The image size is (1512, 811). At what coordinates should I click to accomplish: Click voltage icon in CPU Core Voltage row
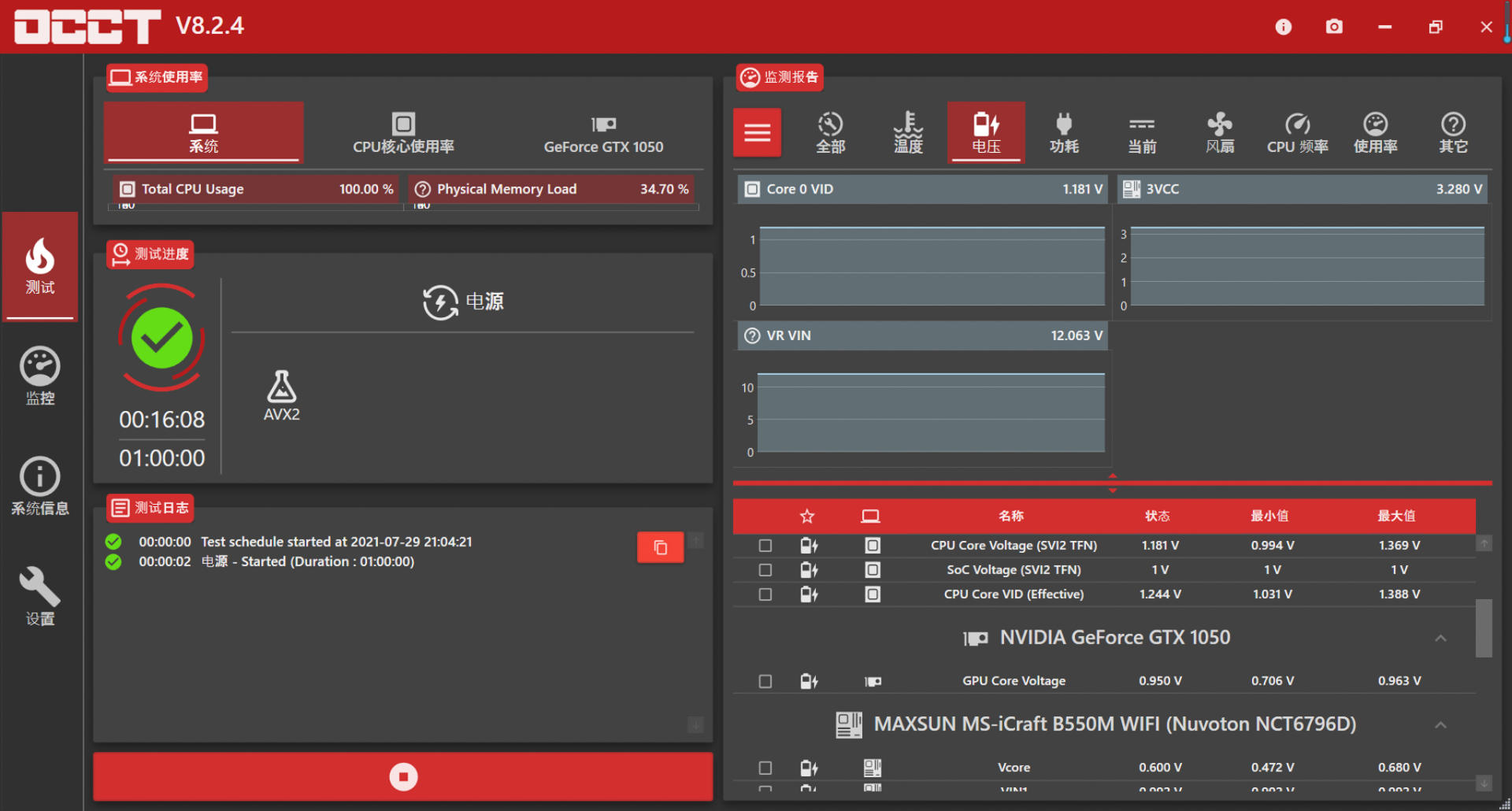(x=809, y=546)
